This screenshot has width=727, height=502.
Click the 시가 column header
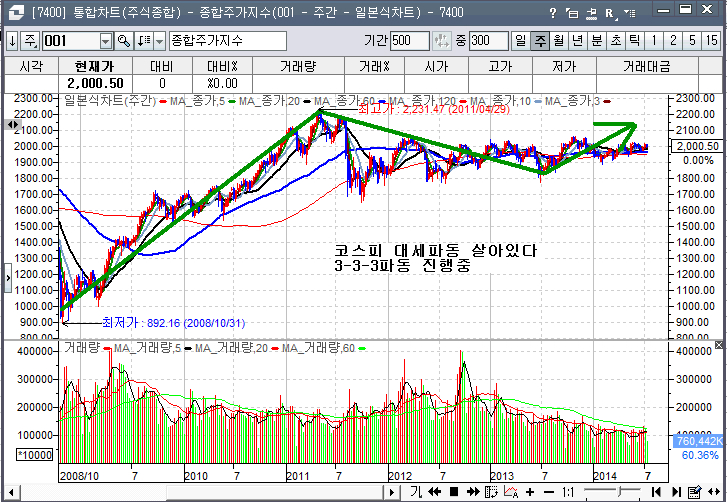pos(436,67)
